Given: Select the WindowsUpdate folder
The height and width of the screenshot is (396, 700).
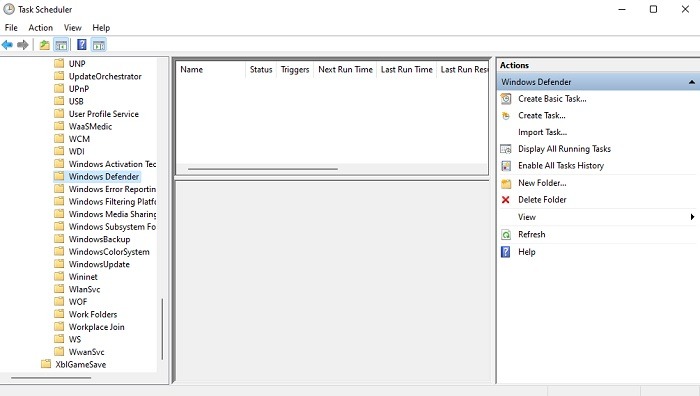Looking at the screenshot, I should (x=99, y=264).
